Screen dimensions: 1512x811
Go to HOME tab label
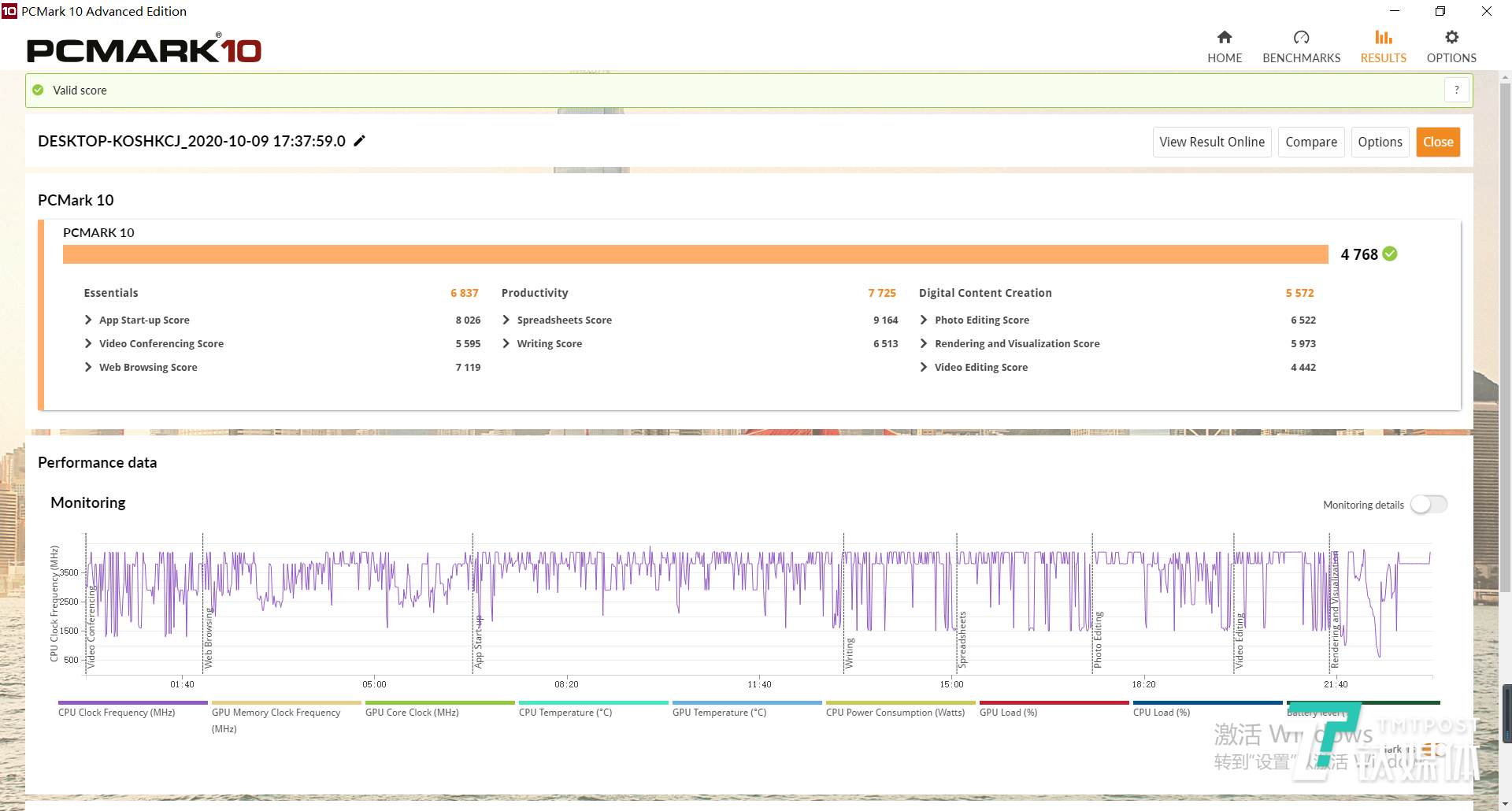pyautogui.click(x=1225, y=57)
